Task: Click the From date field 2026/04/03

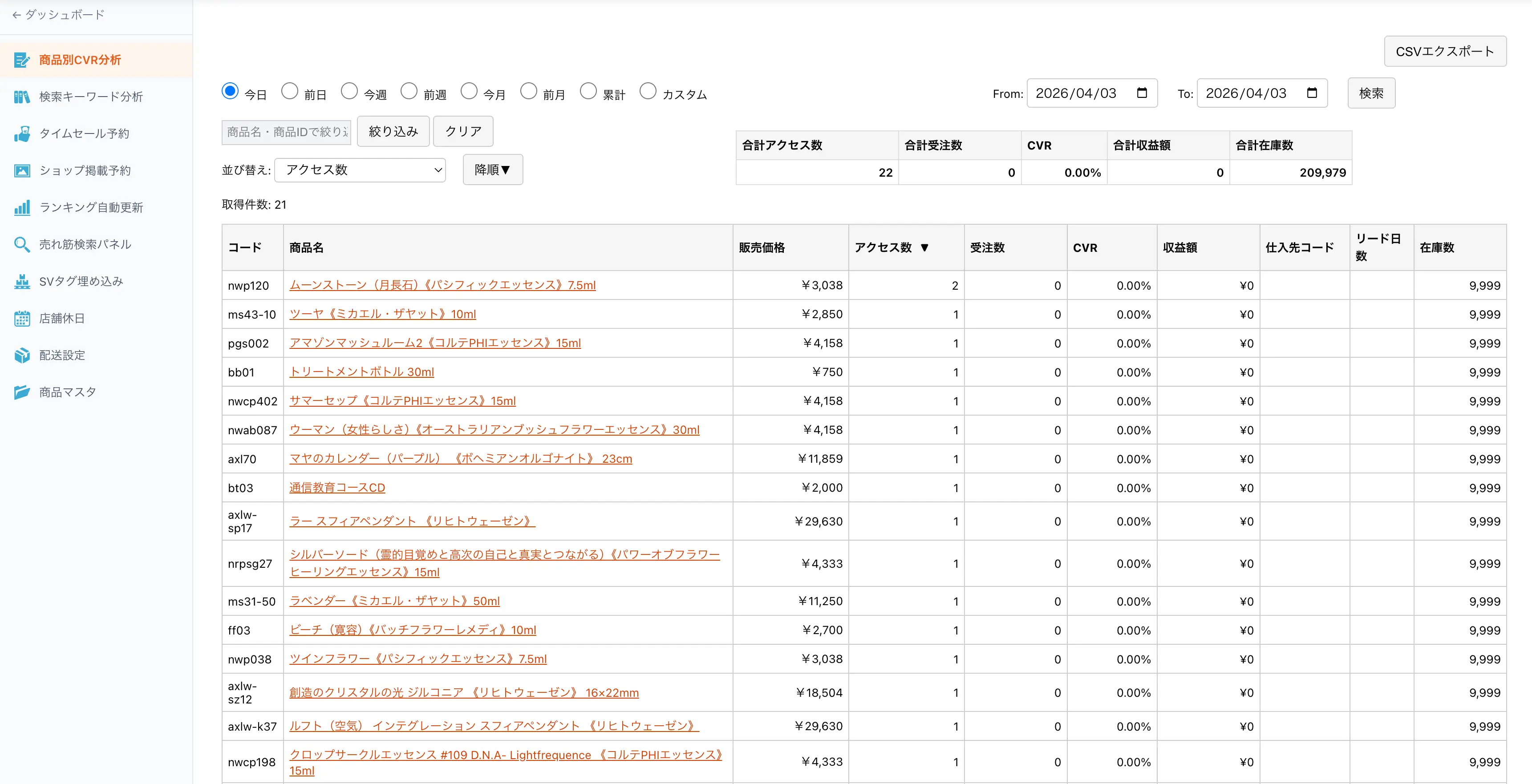Action: pos(1092,93)
